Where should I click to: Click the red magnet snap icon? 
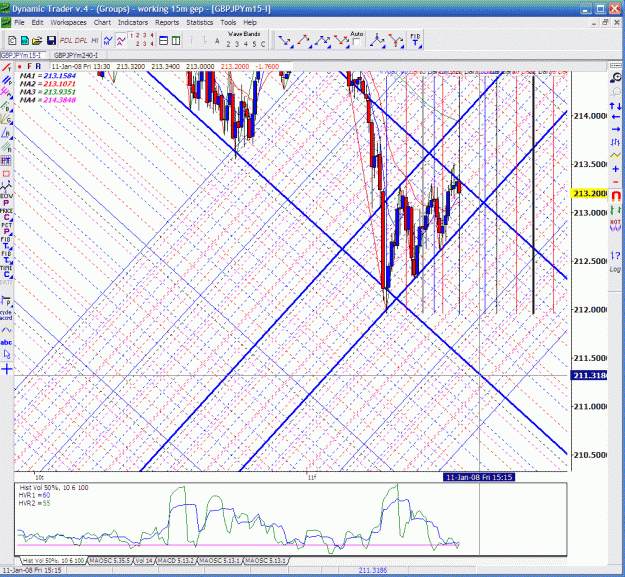(x=616, y=196)
